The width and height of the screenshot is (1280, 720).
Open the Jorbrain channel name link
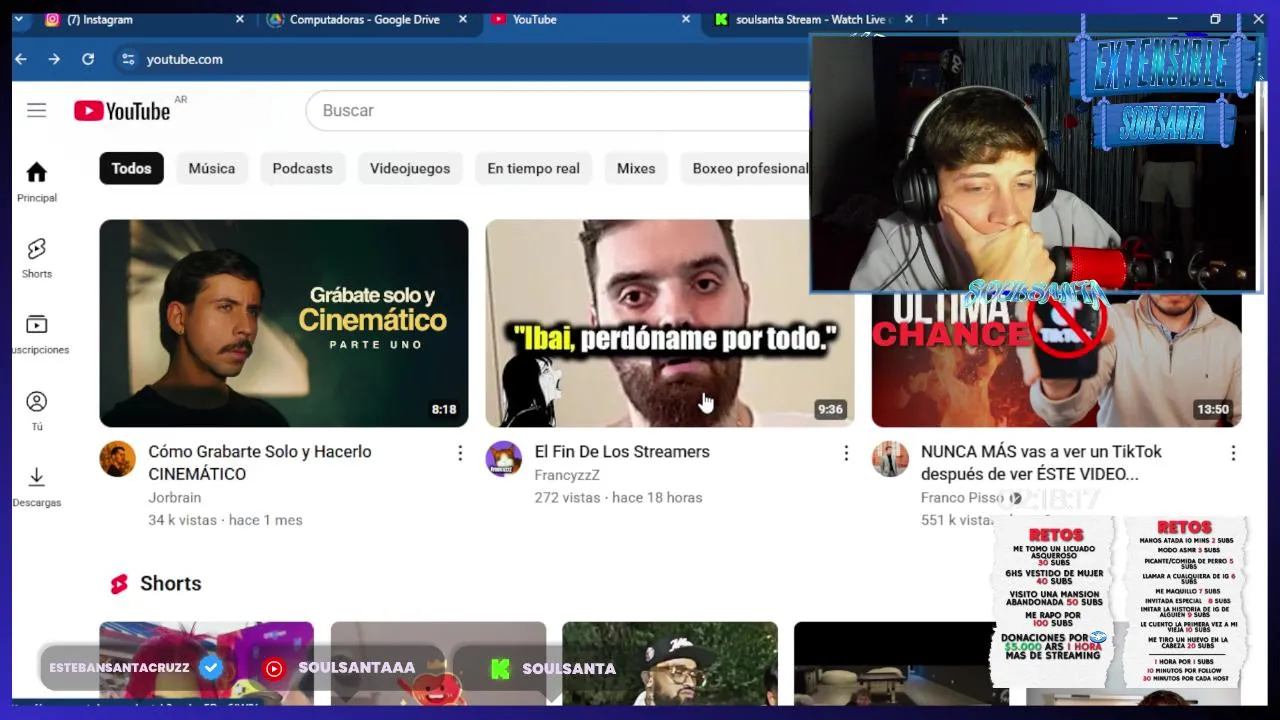click(x=175, y=497)
